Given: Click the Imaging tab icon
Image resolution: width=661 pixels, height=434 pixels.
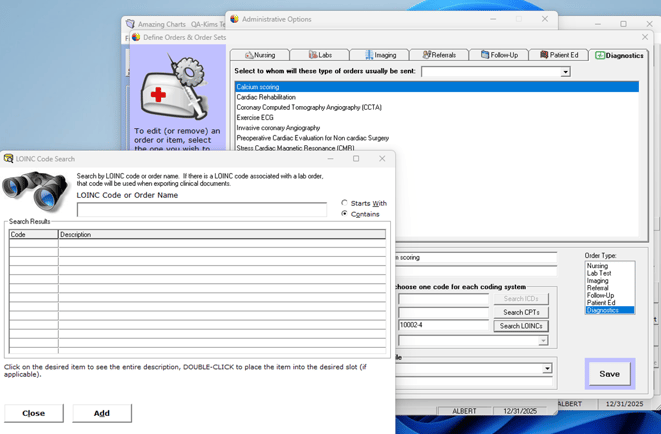Looking at the screenshot, I should coord(369,55).
